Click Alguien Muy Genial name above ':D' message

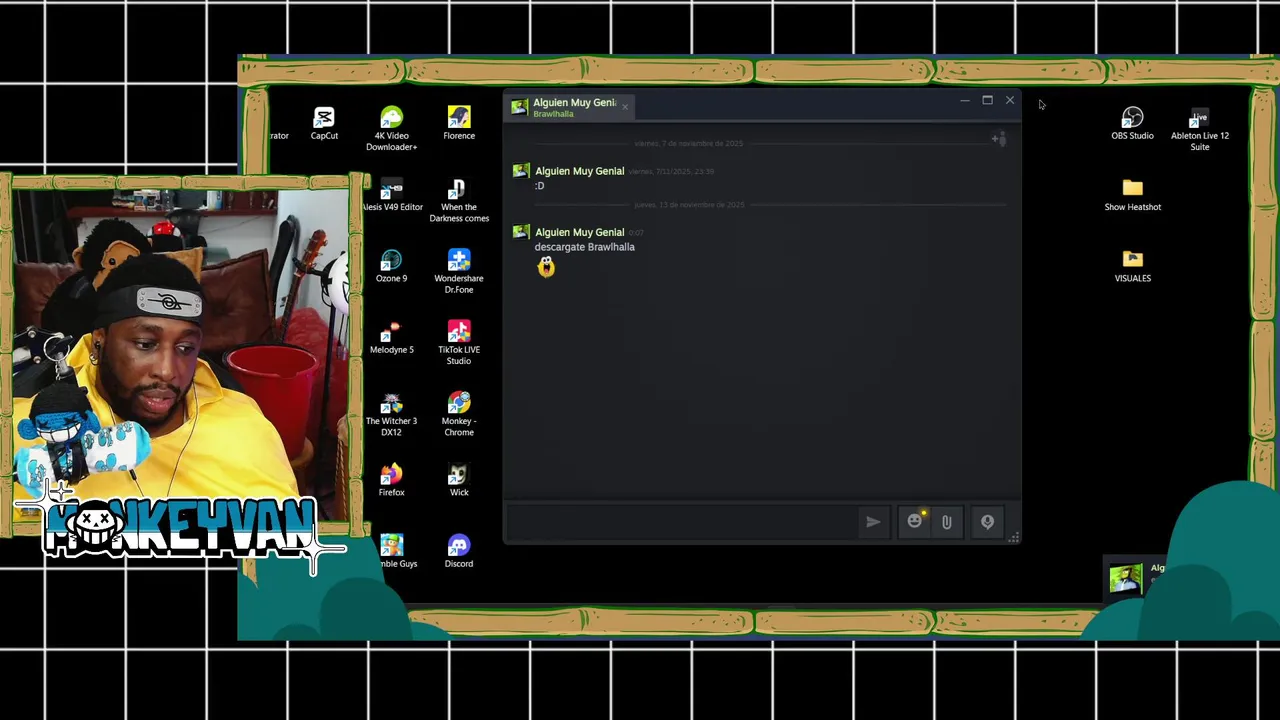[579, 171]
